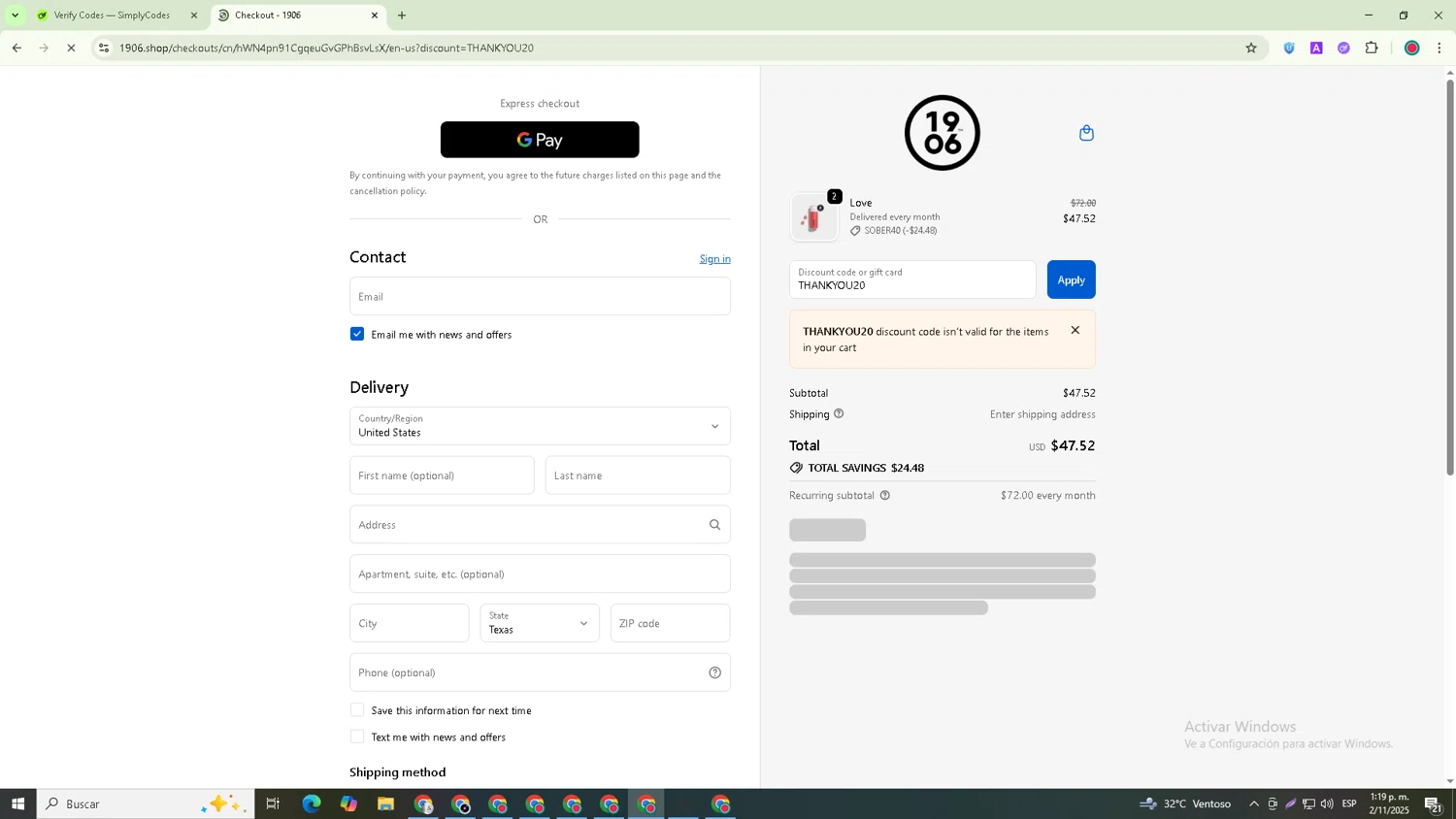Open the browser extensions puzzle icon
Viewport: 1456px width, 819px height.
tap(1372, 48)
